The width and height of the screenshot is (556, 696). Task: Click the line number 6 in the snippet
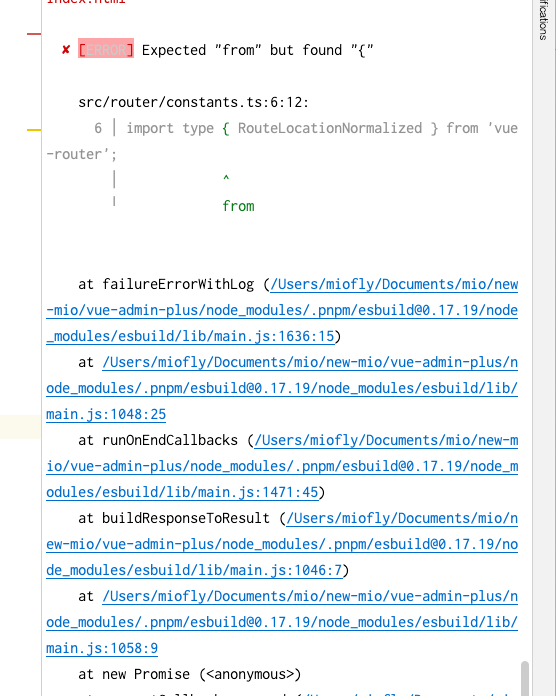pos(98,128)
